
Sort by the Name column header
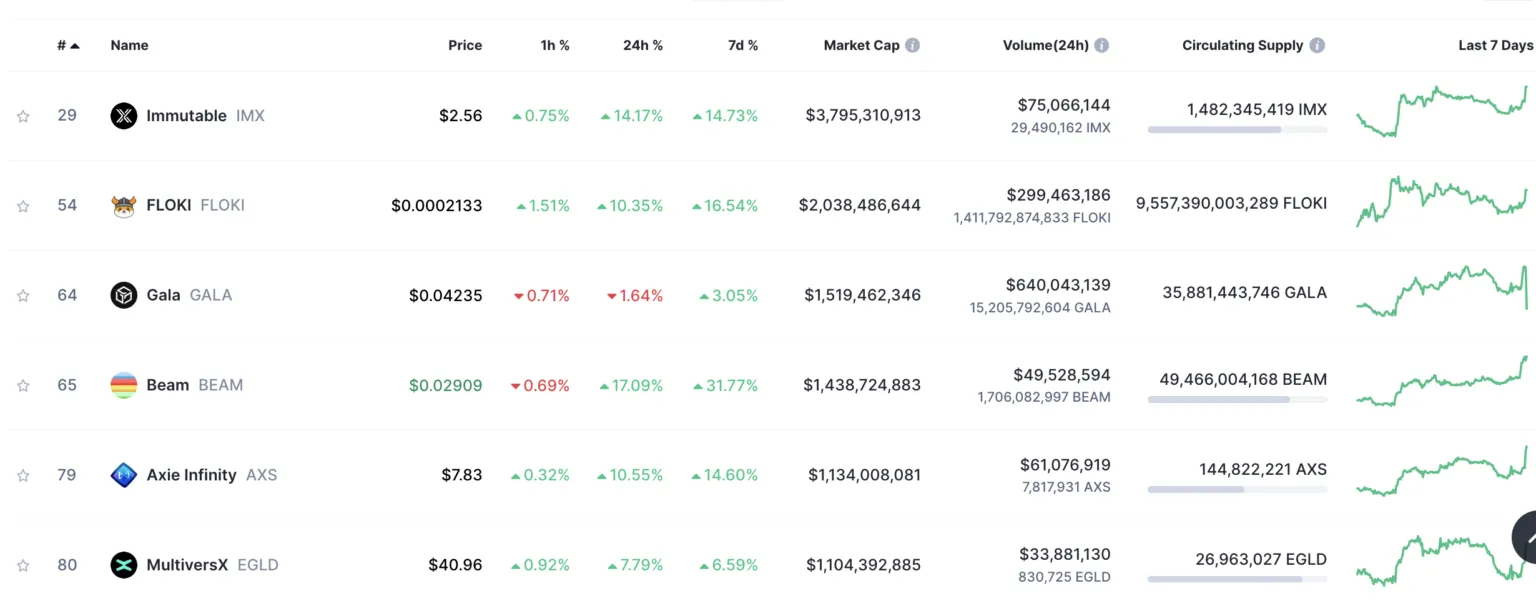click(129, 45)
